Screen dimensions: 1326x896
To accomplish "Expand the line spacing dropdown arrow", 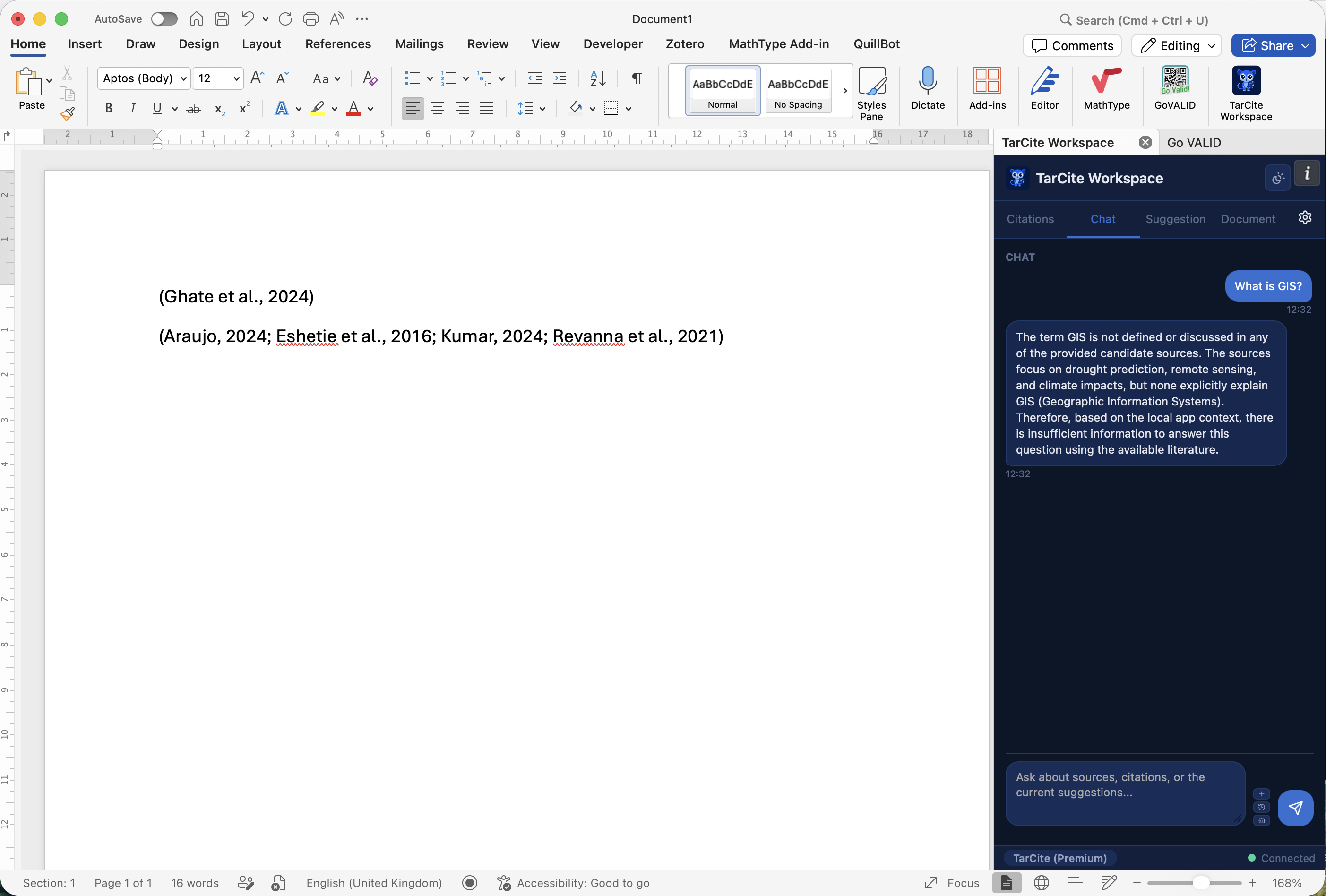I will tap(542, 109).
